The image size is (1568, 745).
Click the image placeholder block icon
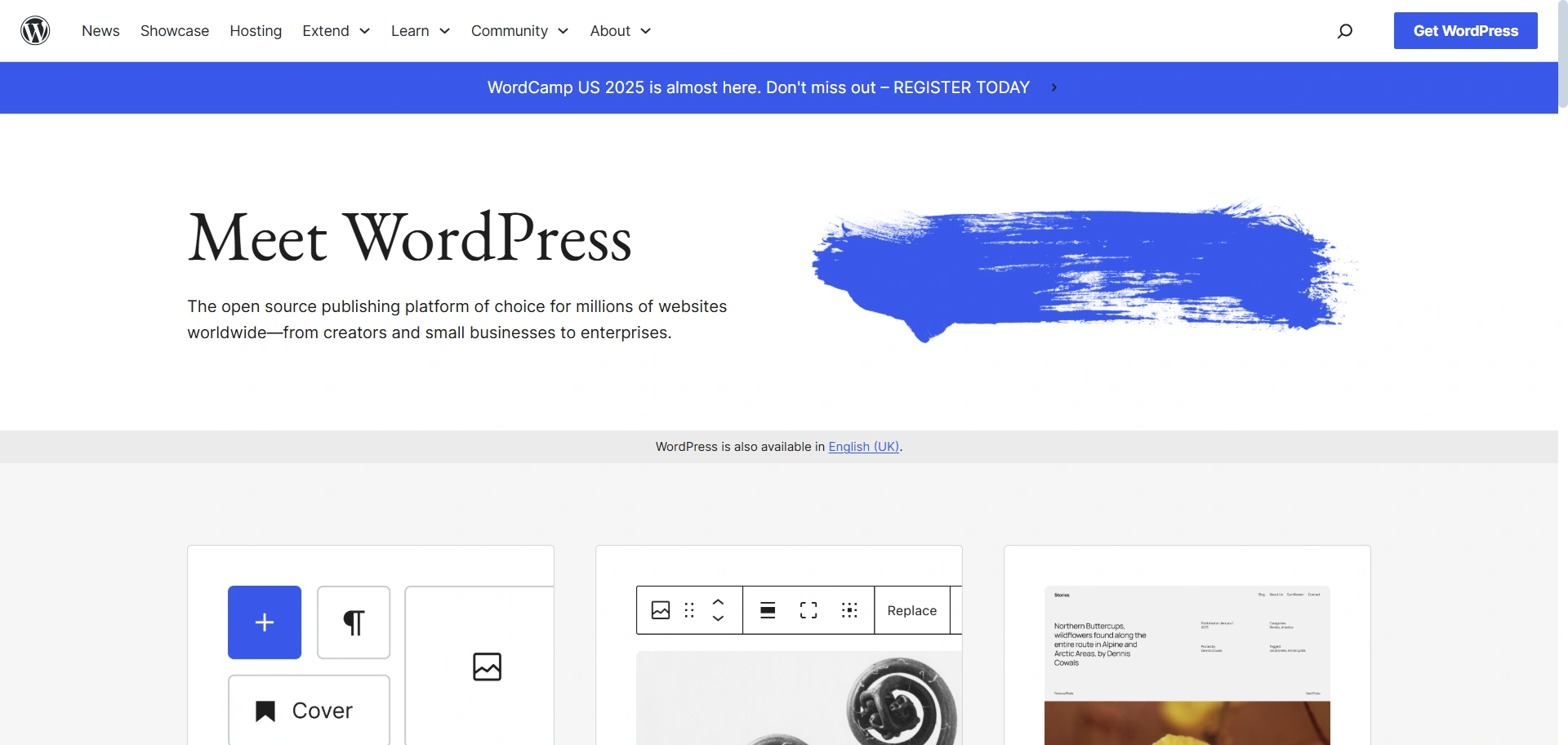tap(487, 667)
